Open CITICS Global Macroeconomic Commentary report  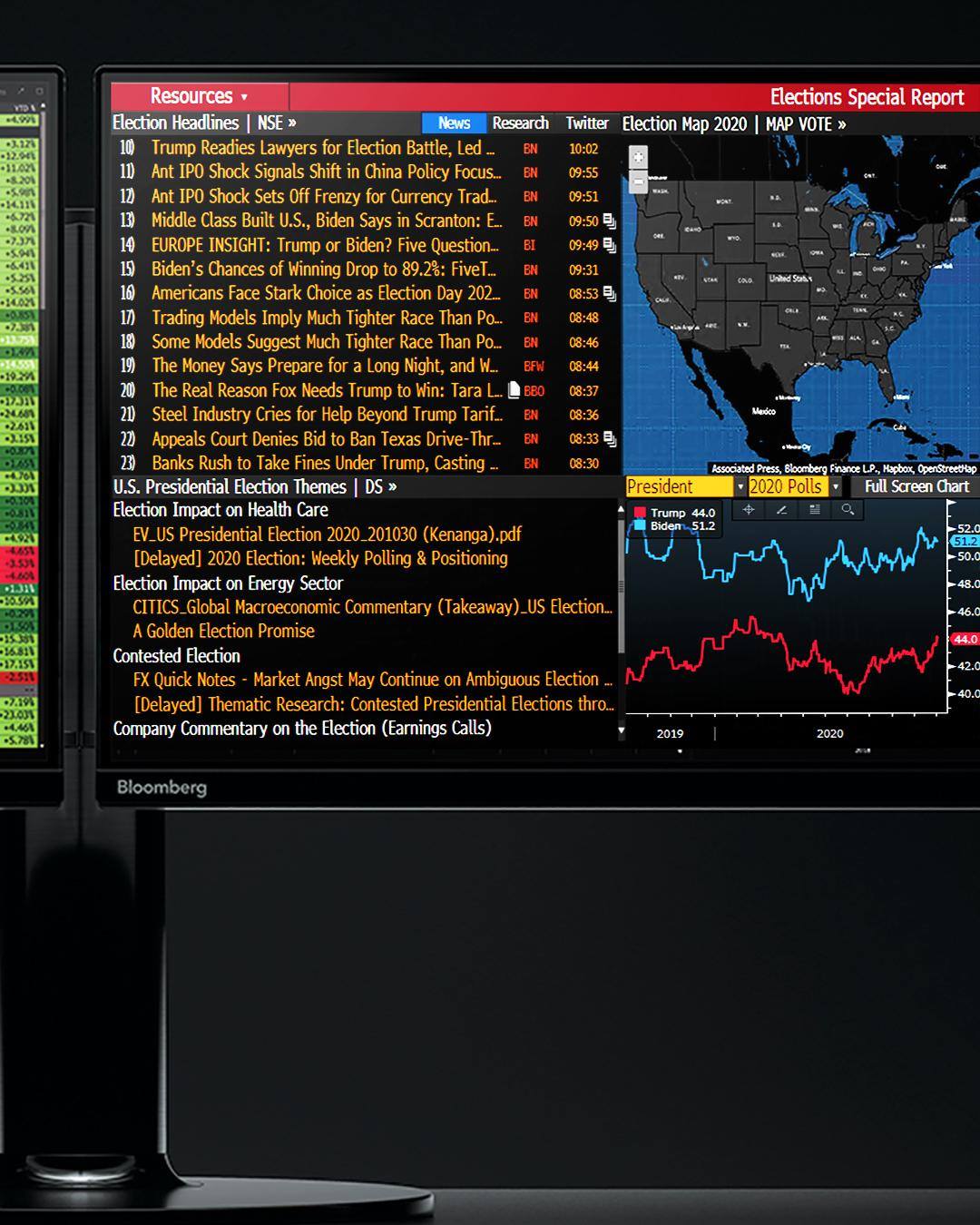(372, 607)
